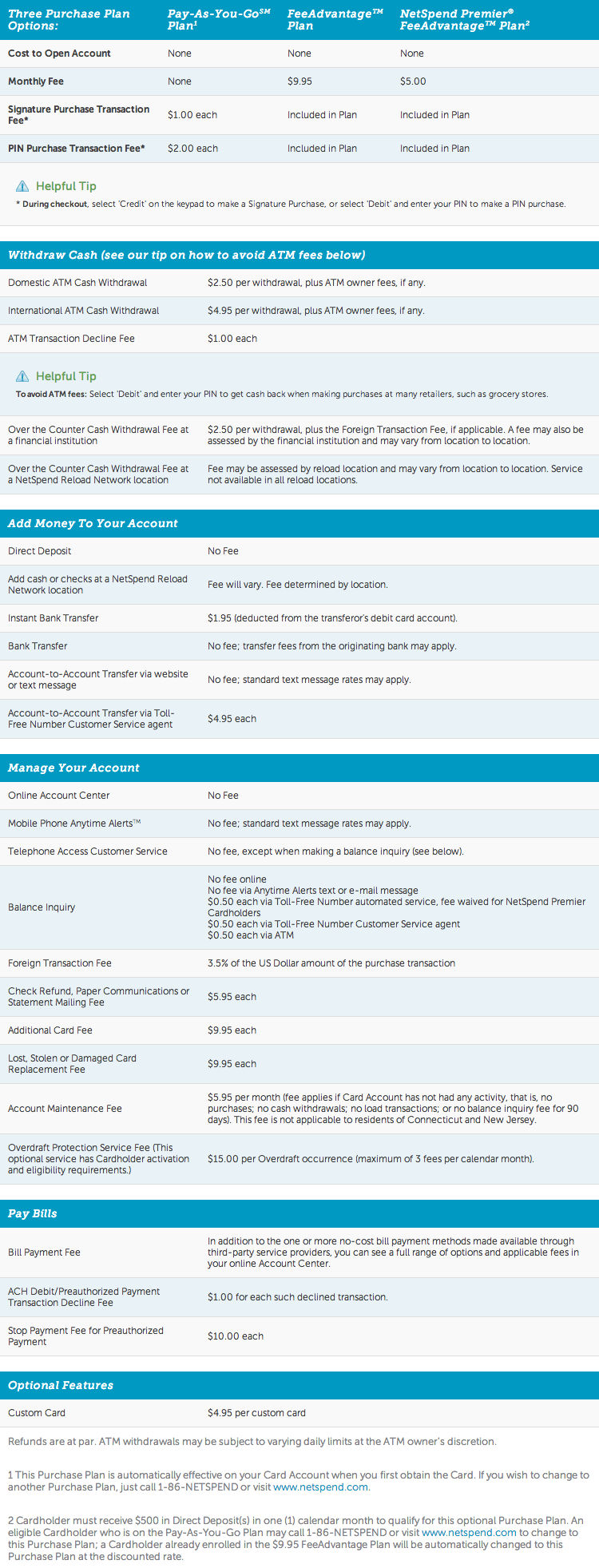Click 'Over the Counter Cash Withdrawal Fee at a NetSpend Reload Network location'
The width and height of the screenshot is (599, 1568).
pyautogui.click(x=98, y=474)
